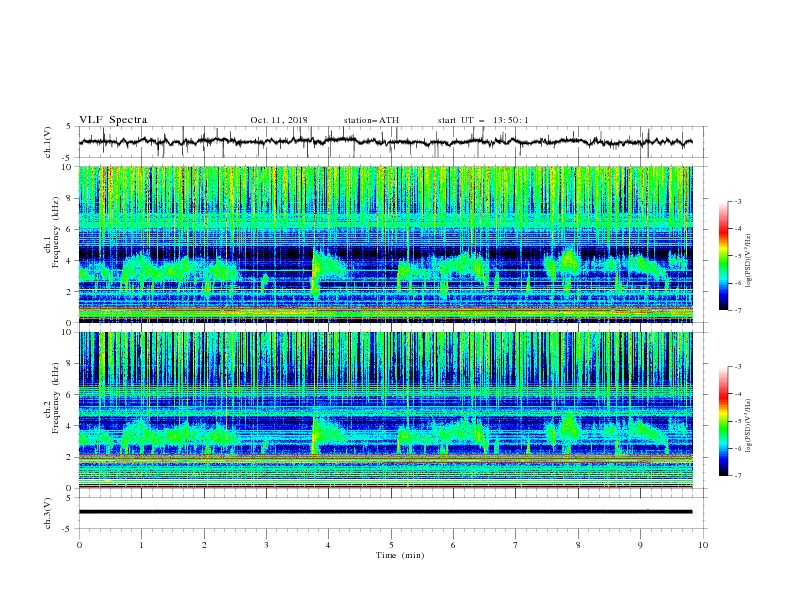Select the date text "Oct. 11, 2018"

pyautogui.click(x=279, y=120)
